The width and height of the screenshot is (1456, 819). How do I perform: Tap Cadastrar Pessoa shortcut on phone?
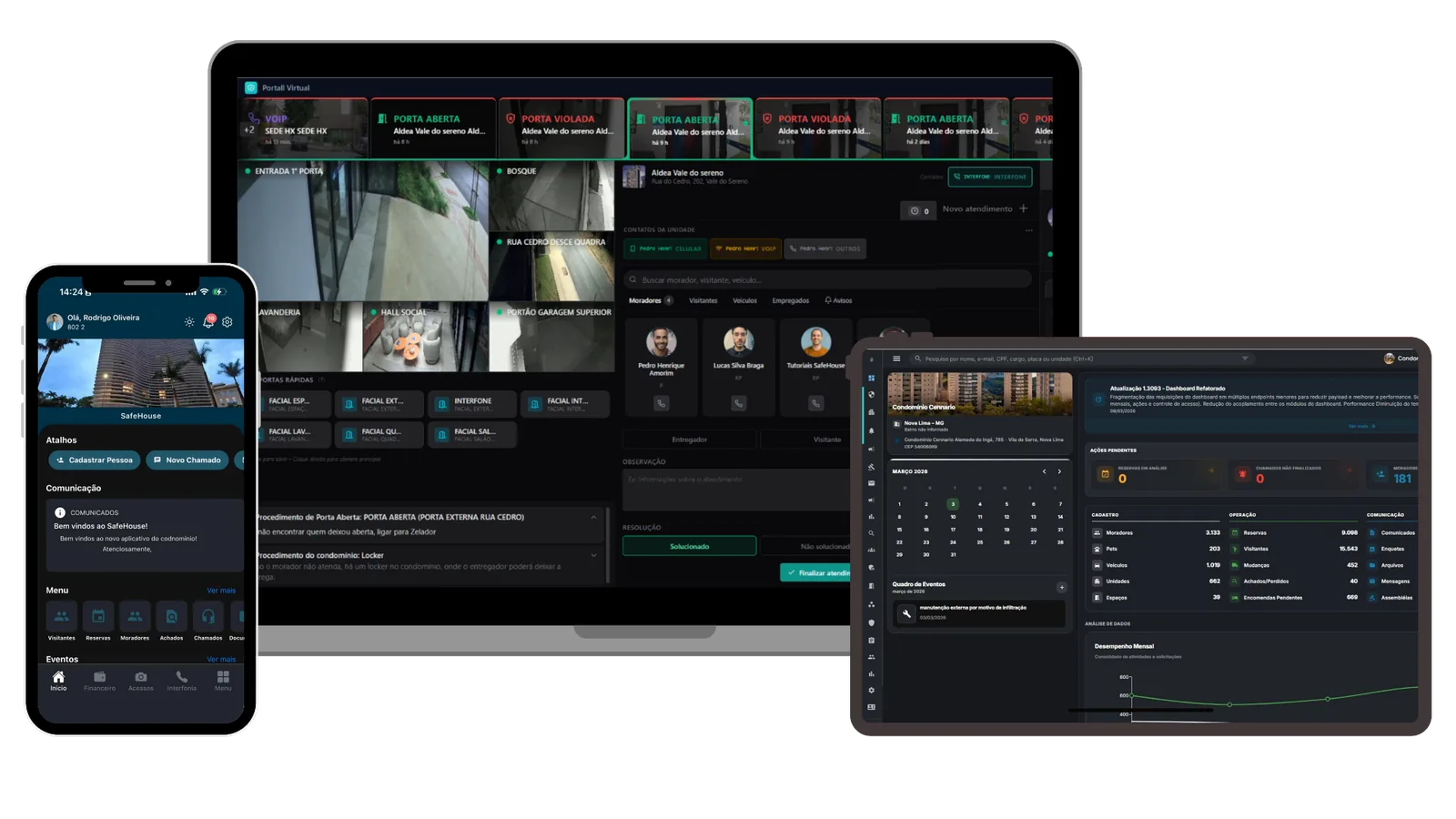coord(95,460)
